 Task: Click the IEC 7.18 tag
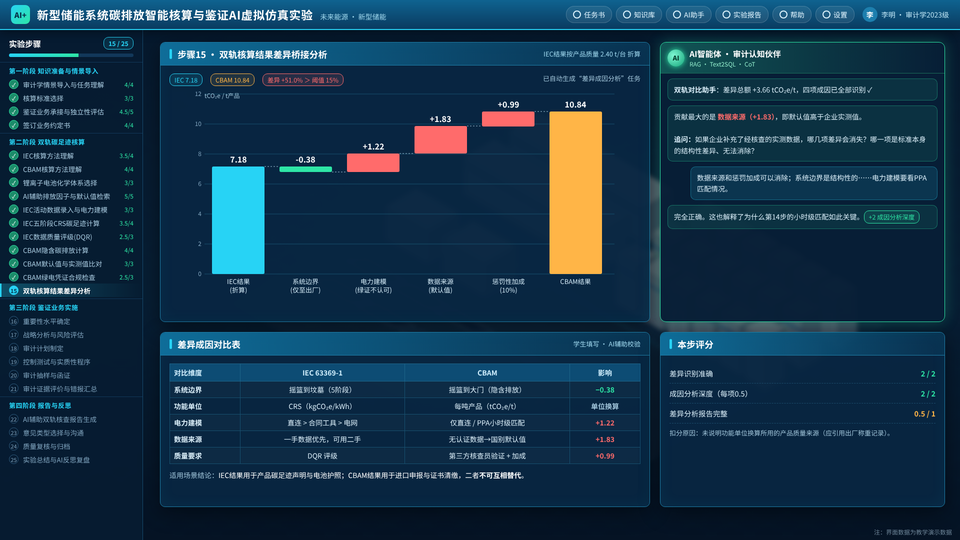pos(186,80)
